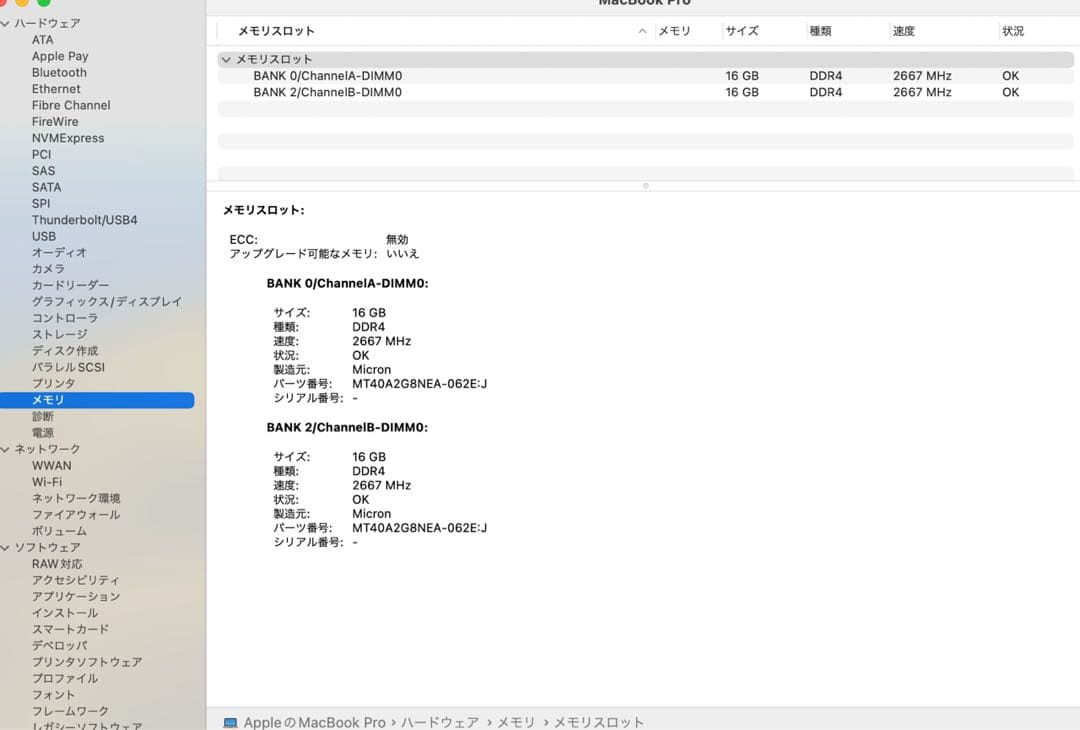Screen dimensions: 1080x730
Task: View 電源 power information
Action: point(43,432)
